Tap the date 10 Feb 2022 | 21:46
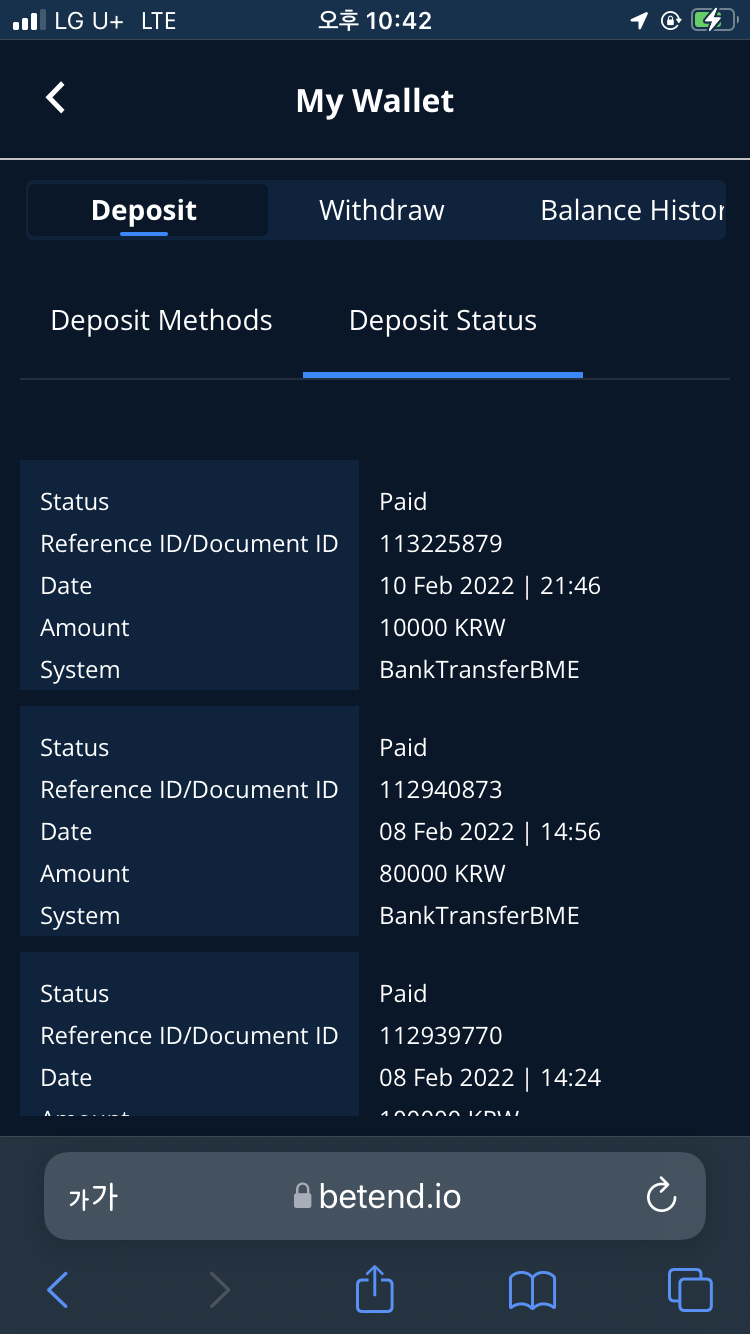 pyautogui.click(x=490, y=586)
